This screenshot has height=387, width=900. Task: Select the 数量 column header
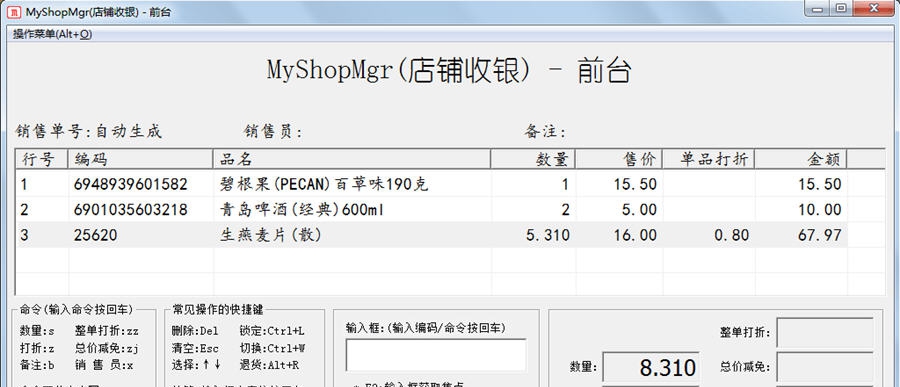click(533, 159)
